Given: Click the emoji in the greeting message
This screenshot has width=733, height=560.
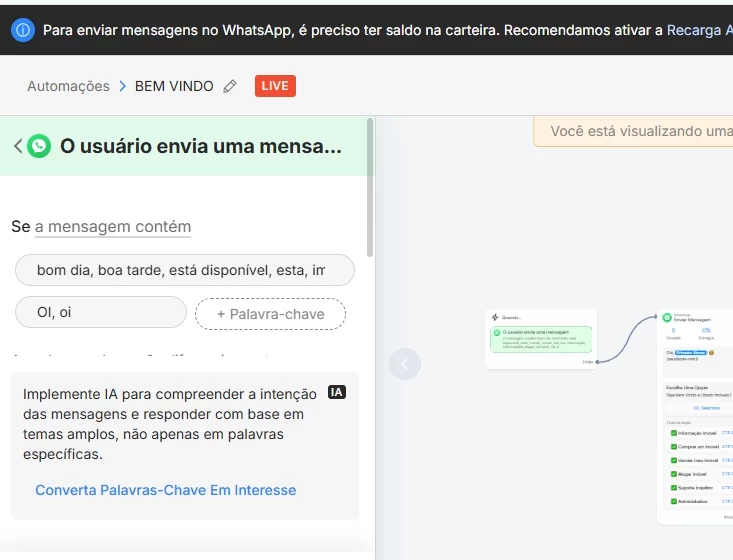Looking at the screenshot, I should coord(711,353).
